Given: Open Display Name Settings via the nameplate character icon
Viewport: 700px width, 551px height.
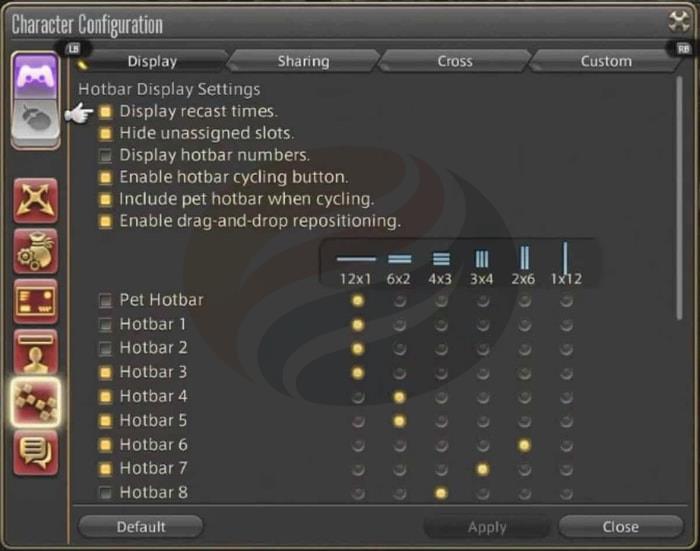Looking at the screenshot, I should 36,351.
